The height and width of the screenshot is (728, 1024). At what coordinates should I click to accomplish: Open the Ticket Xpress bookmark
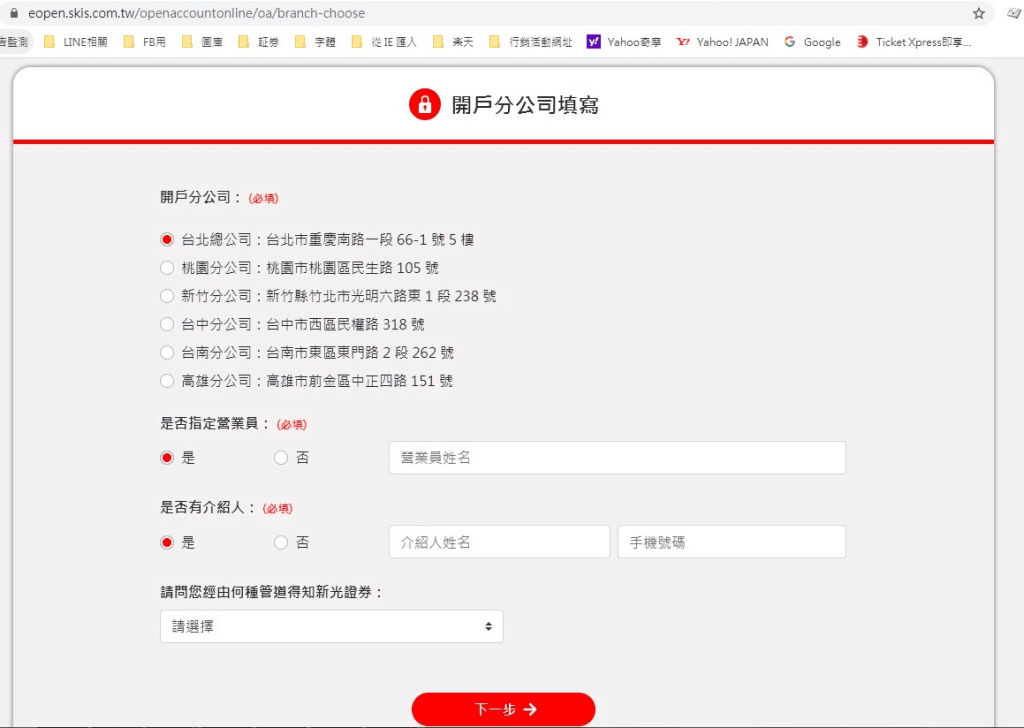point(914,42)
